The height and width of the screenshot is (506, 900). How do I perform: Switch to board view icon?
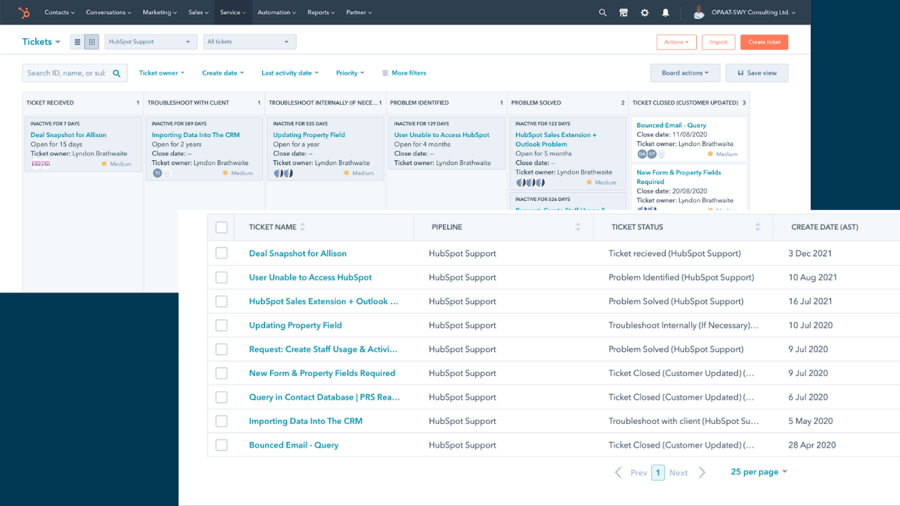coord(92,42)
